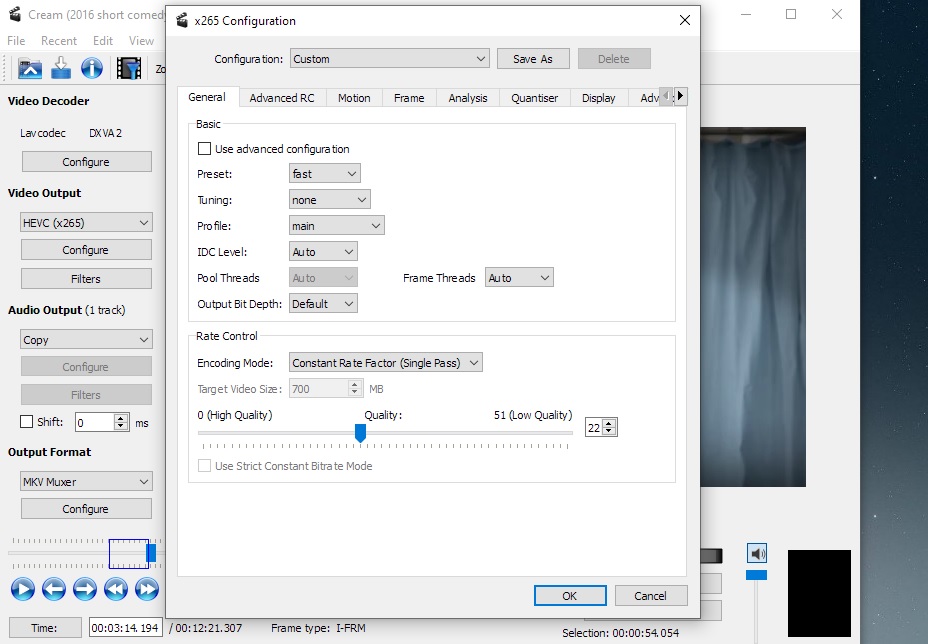Screen dimensions: 928x644
Task: Switch to the Advanced RC tab
Action: (x=282, y=98)
